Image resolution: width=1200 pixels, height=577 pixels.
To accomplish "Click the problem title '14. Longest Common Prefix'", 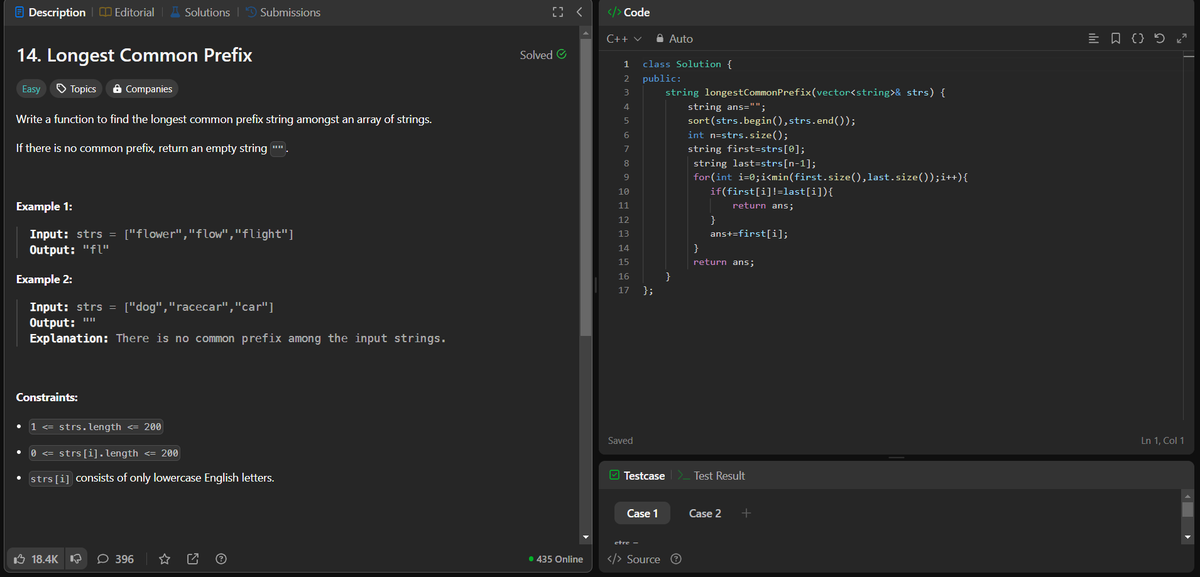I will click(x=135, y=55).
